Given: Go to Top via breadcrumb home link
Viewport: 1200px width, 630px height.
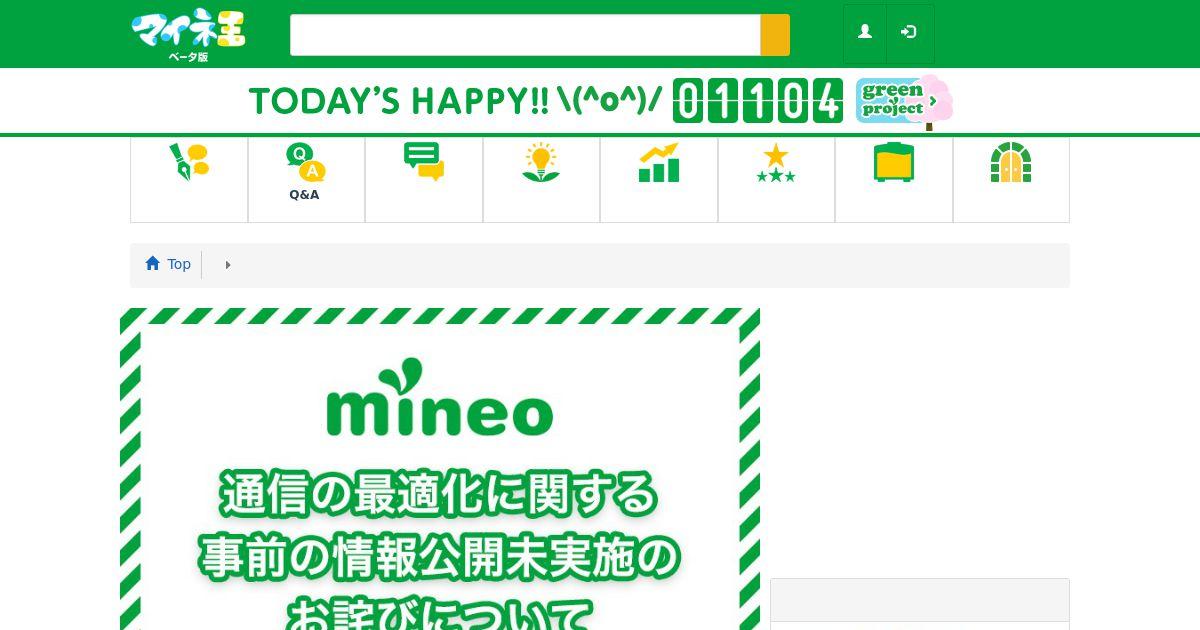Looking at the screenshot, I should [168, 264].
